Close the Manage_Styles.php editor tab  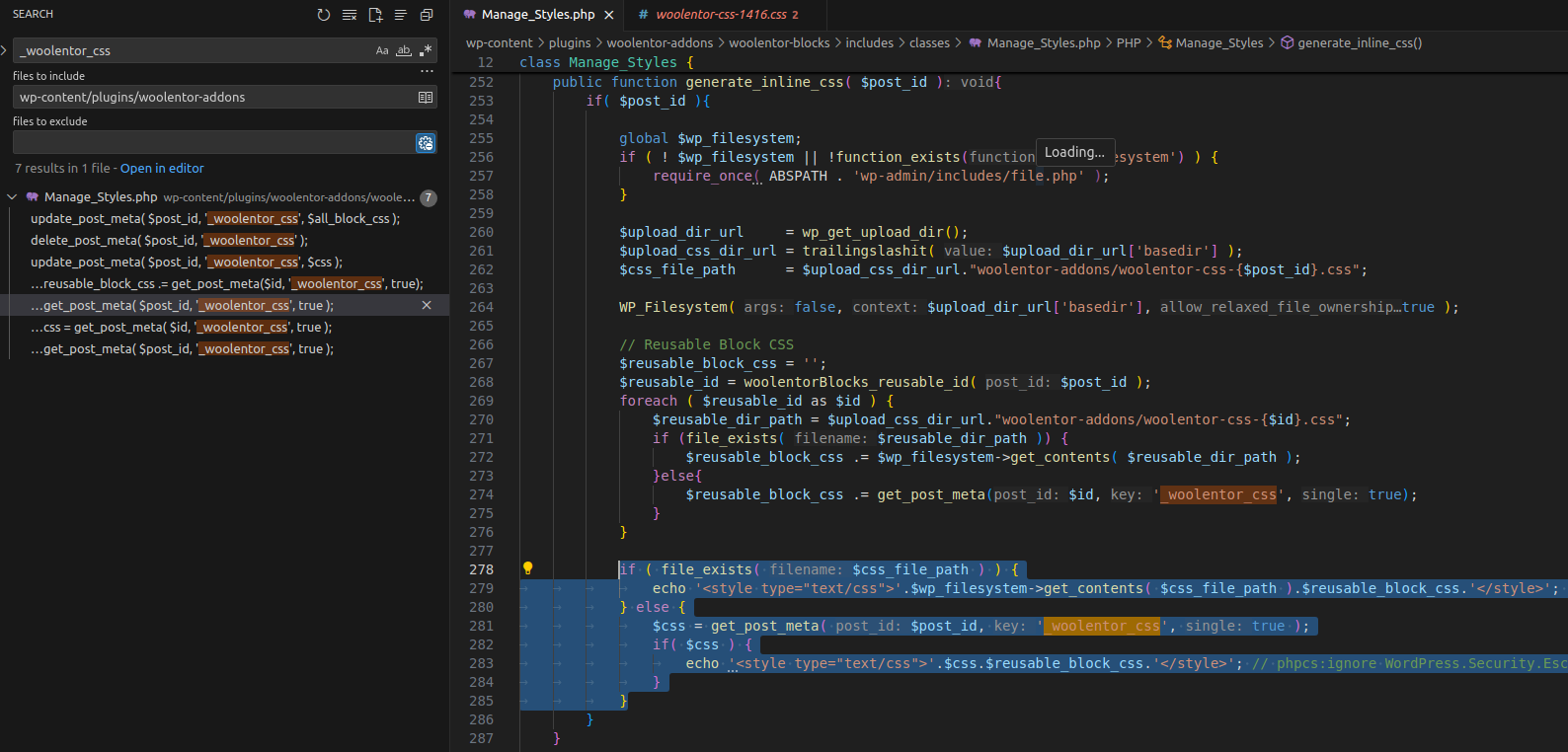point(609,15)
